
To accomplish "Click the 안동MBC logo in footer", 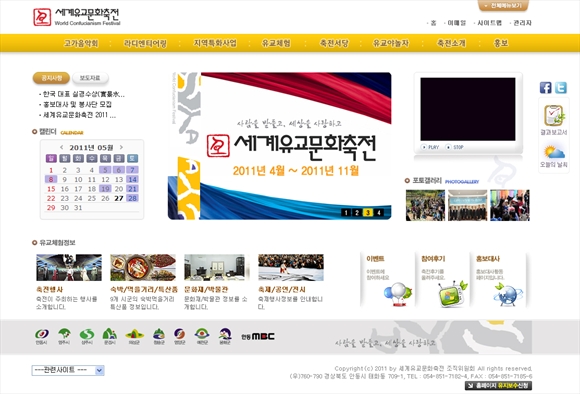I will pos(258,336).
